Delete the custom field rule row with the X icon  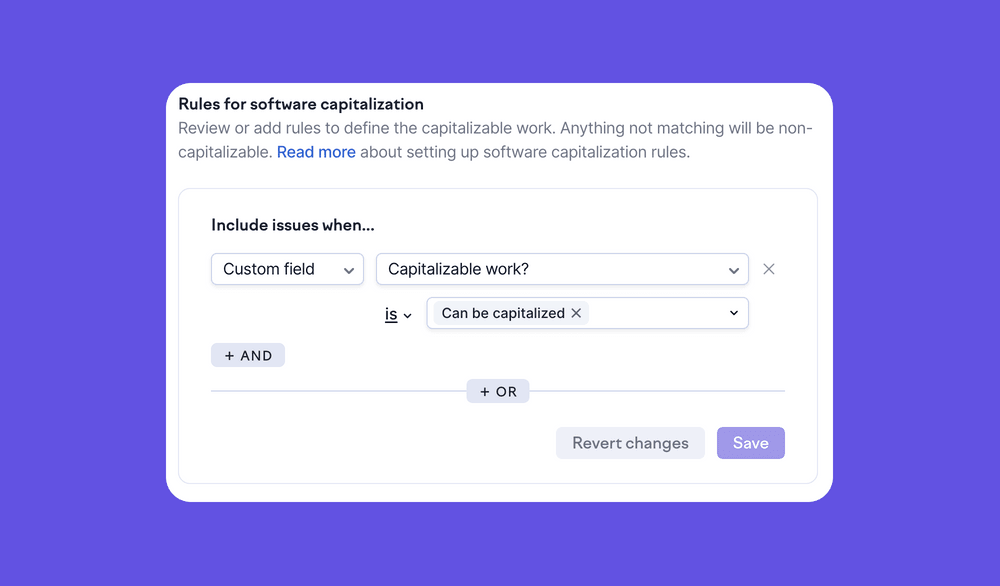pos(768,268)
